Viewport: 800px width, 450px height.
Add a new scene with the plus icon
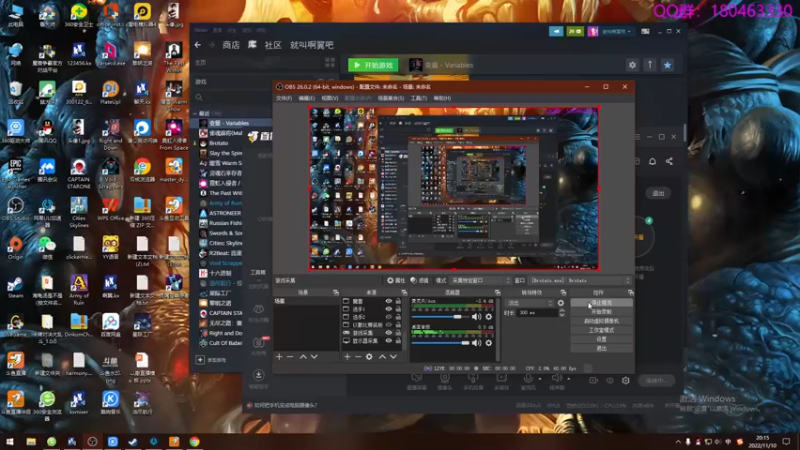click(x=279, y=357)
